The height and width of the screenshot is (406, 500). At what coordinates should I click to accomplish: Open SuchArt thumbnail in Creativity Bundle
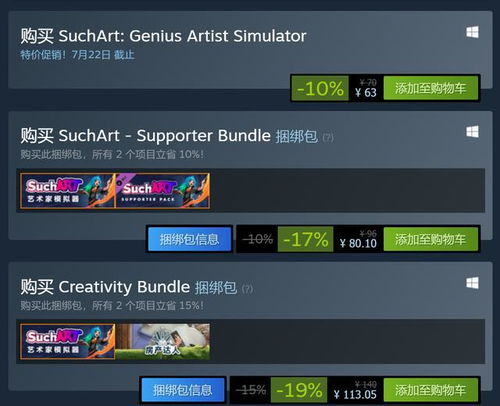(x=67, y=342)
